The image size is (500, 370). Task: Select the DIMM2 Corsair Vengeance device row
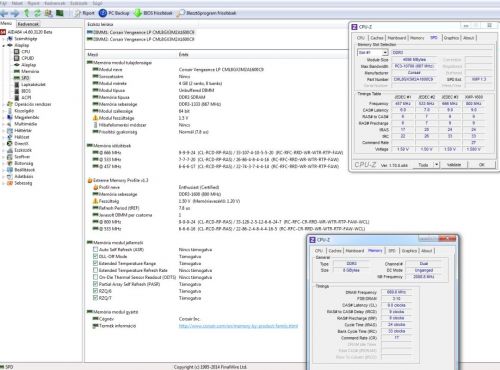(x=141, y=39)
